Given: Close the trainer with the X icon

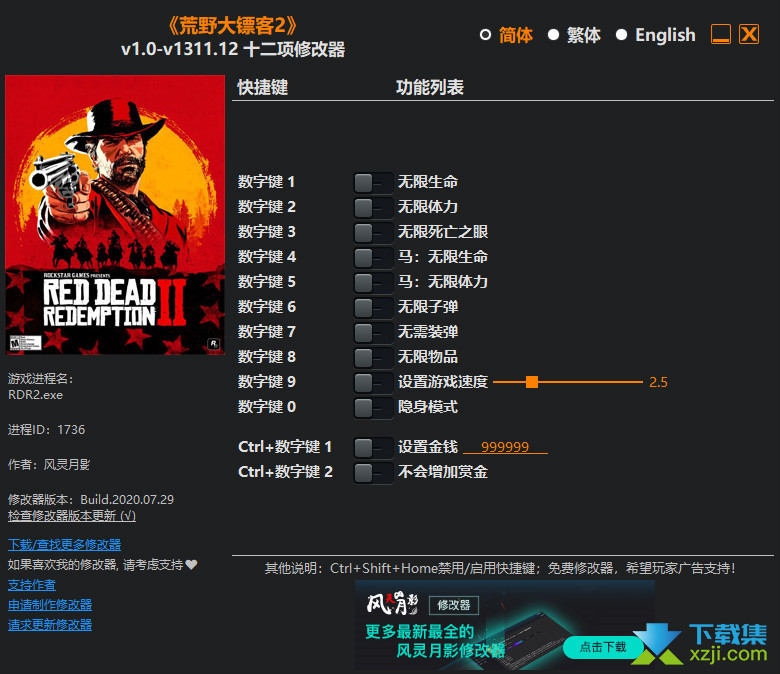Looking at the screenshot, I should click(x=749, y=34).
